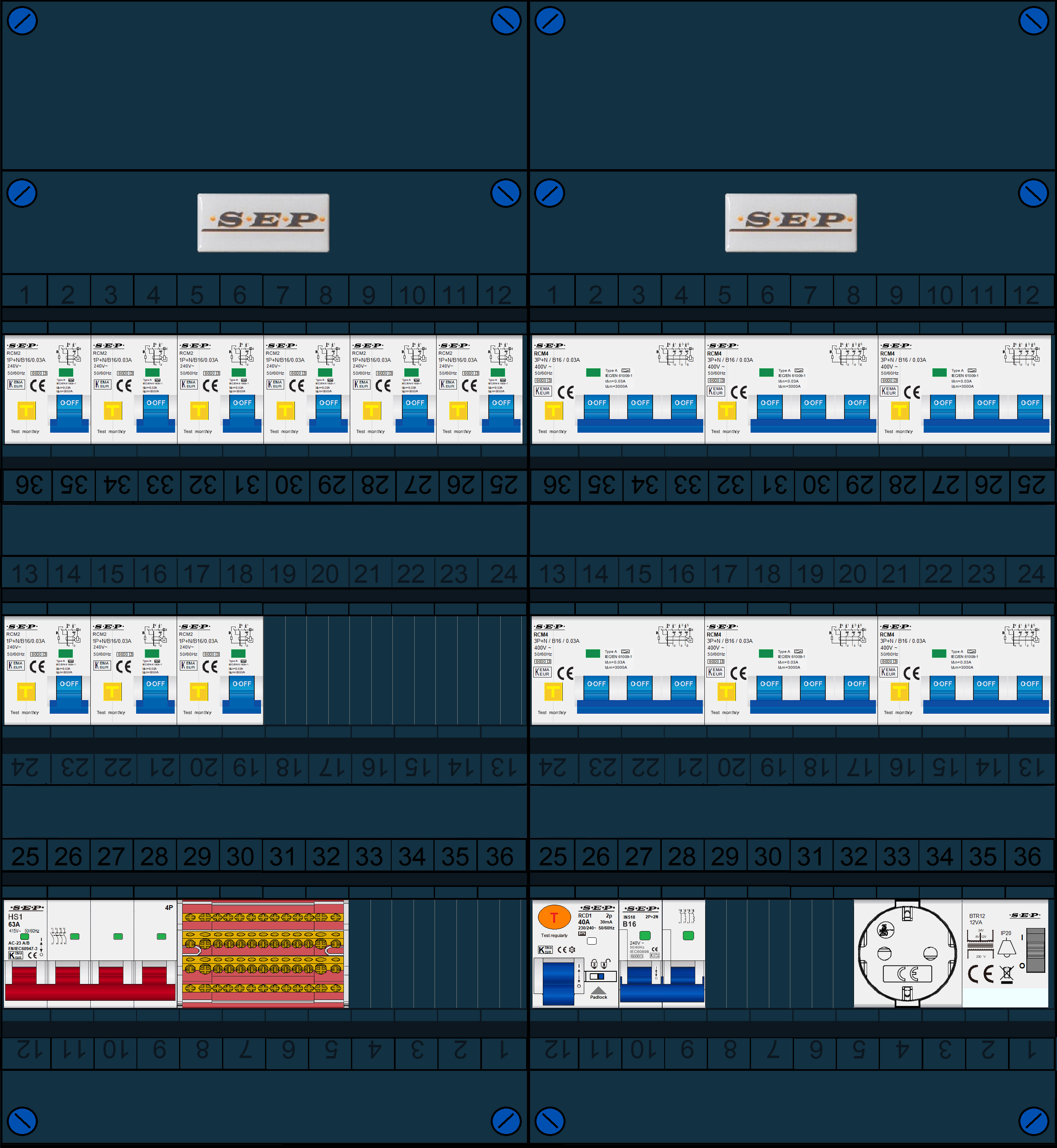Viewport: 1057px width, 1148px height.
Task: Click the screw right of the right S·E·P plate
Action: pyautogui.click(x=1034, y=193)
